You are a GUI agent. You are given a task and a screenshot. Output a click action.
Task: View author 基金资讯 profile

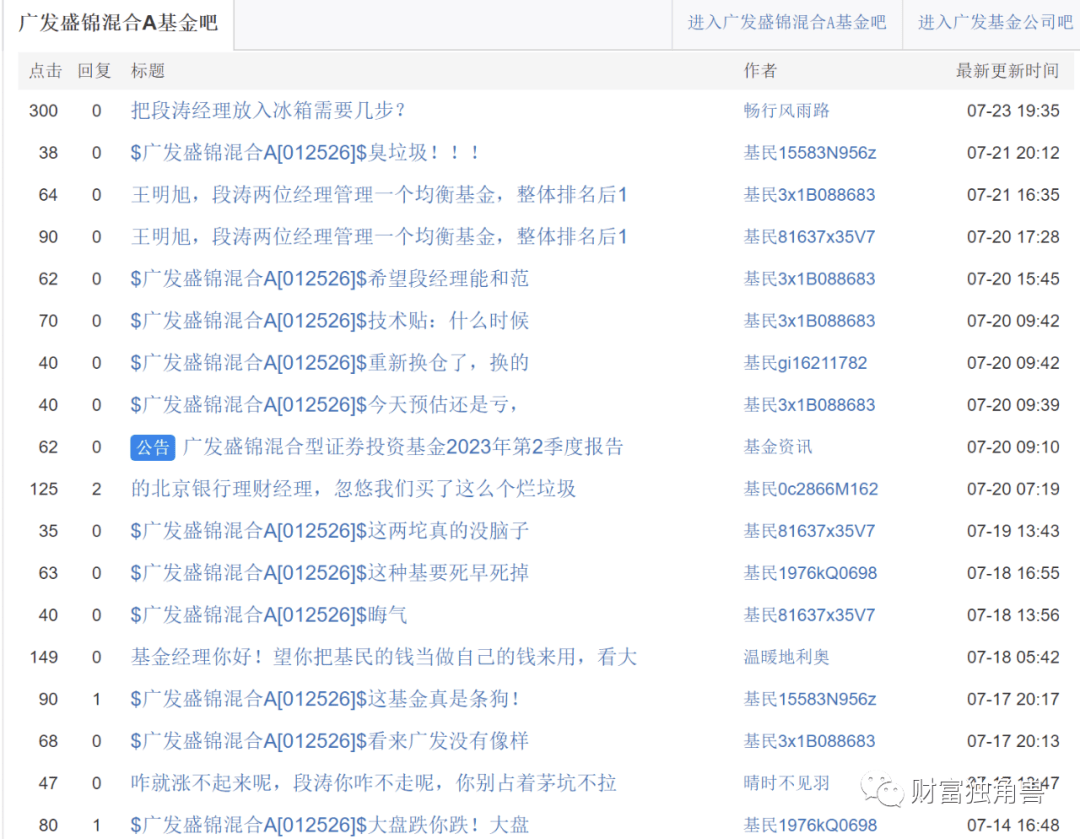[778, 447]
